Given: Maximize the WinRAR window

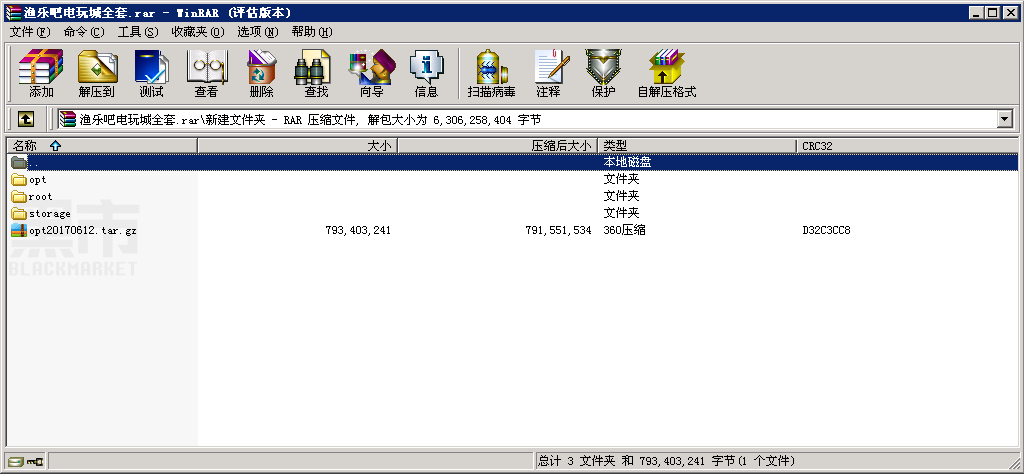Looking at the screenshot, I should 991,12.
